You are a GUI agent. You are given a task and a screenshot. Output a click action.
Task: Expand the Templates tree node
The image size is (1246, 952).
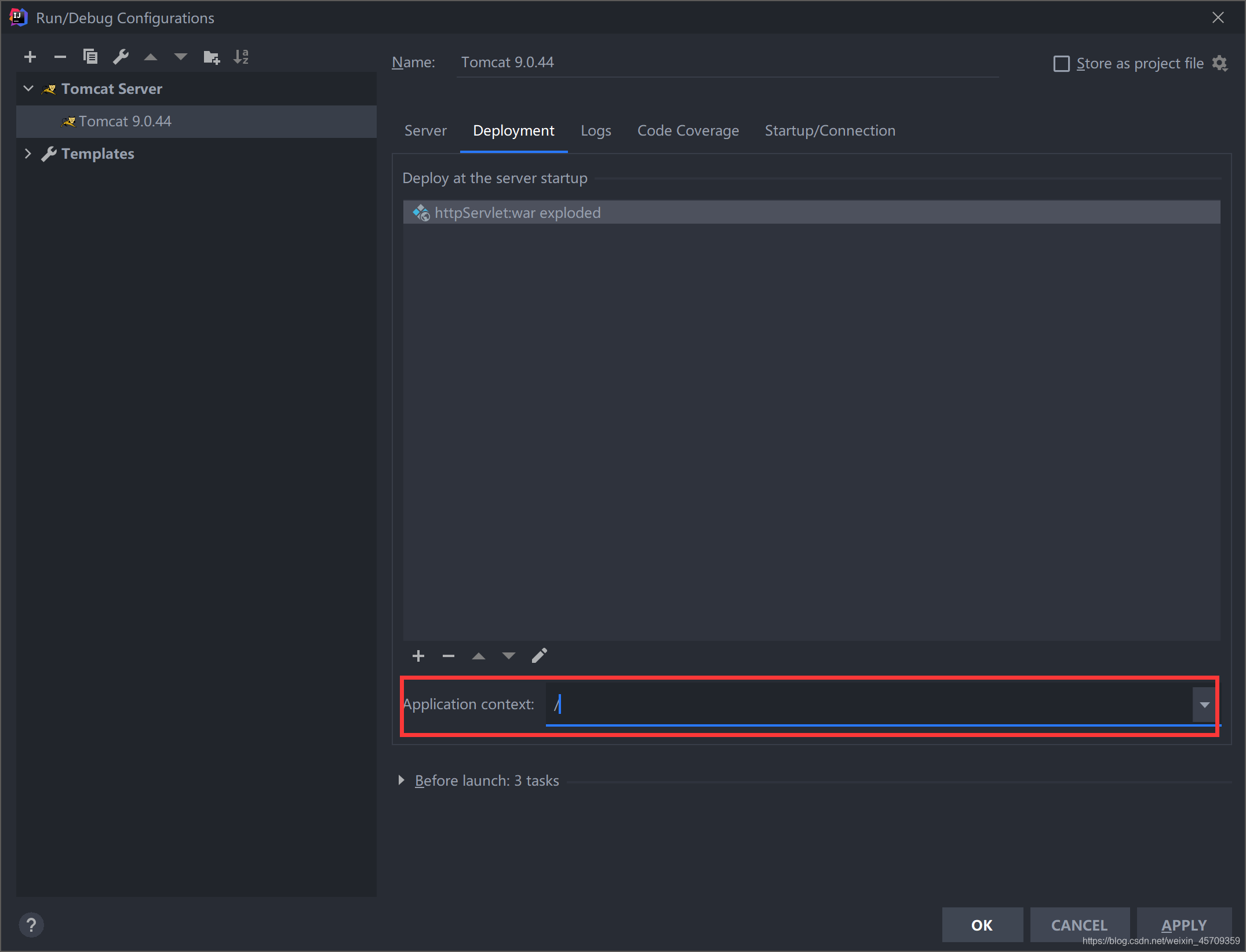click(x=28, y=154)
